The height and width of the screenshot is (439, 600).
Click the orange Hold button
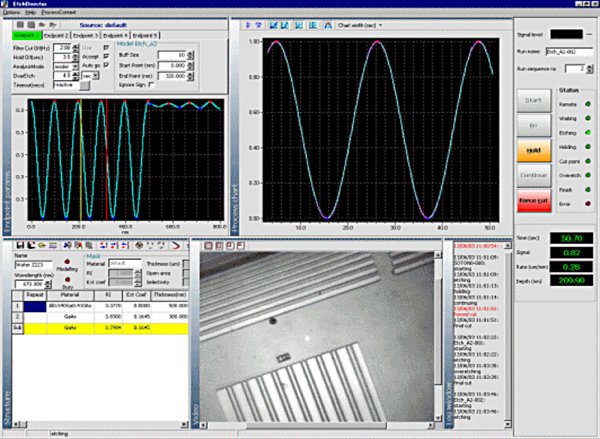(x=534, y=150)
